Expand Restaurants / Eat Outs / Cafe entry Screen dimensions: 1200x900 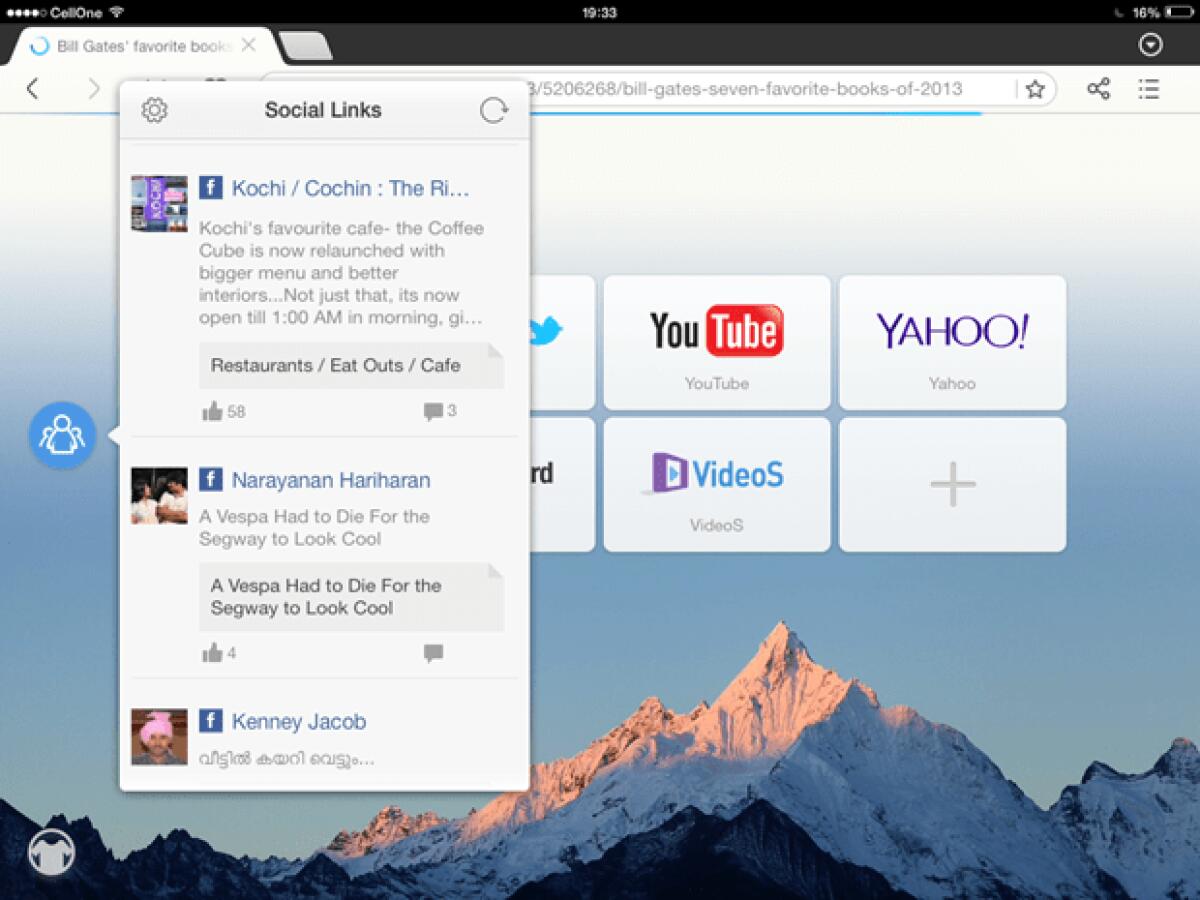coord(352,365)
